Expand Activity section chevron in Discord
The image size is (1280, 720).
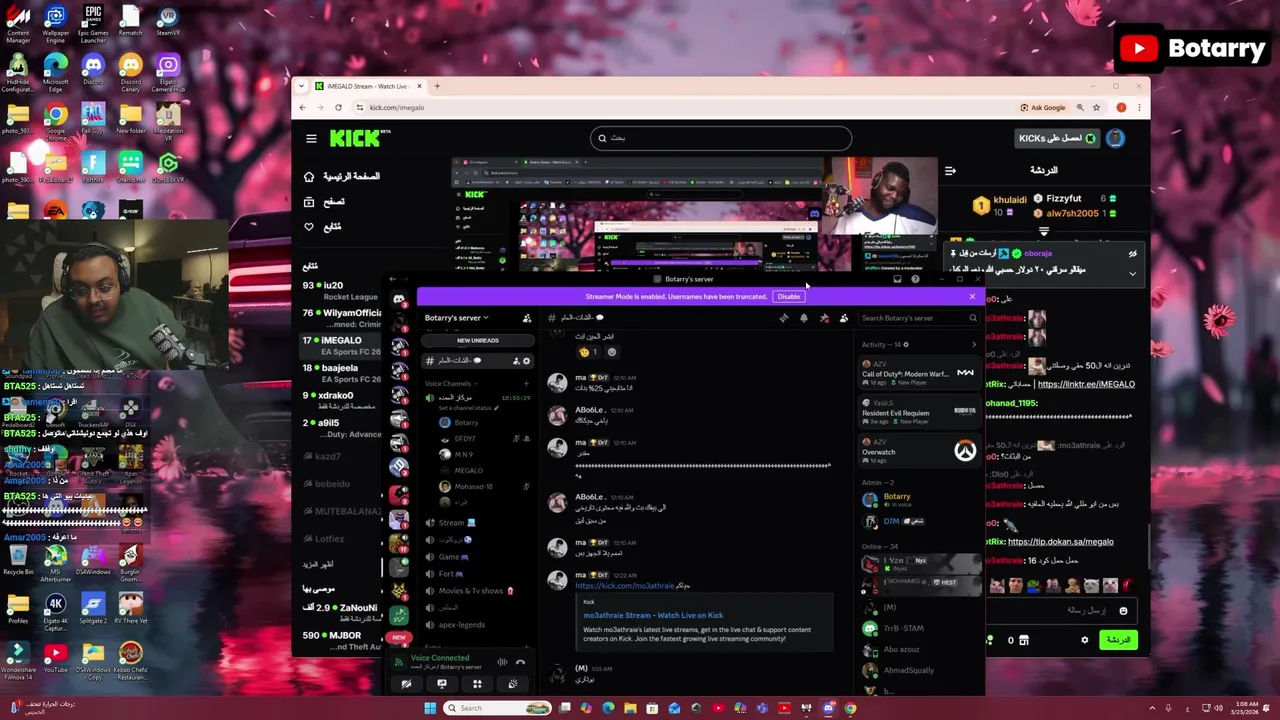974,345
